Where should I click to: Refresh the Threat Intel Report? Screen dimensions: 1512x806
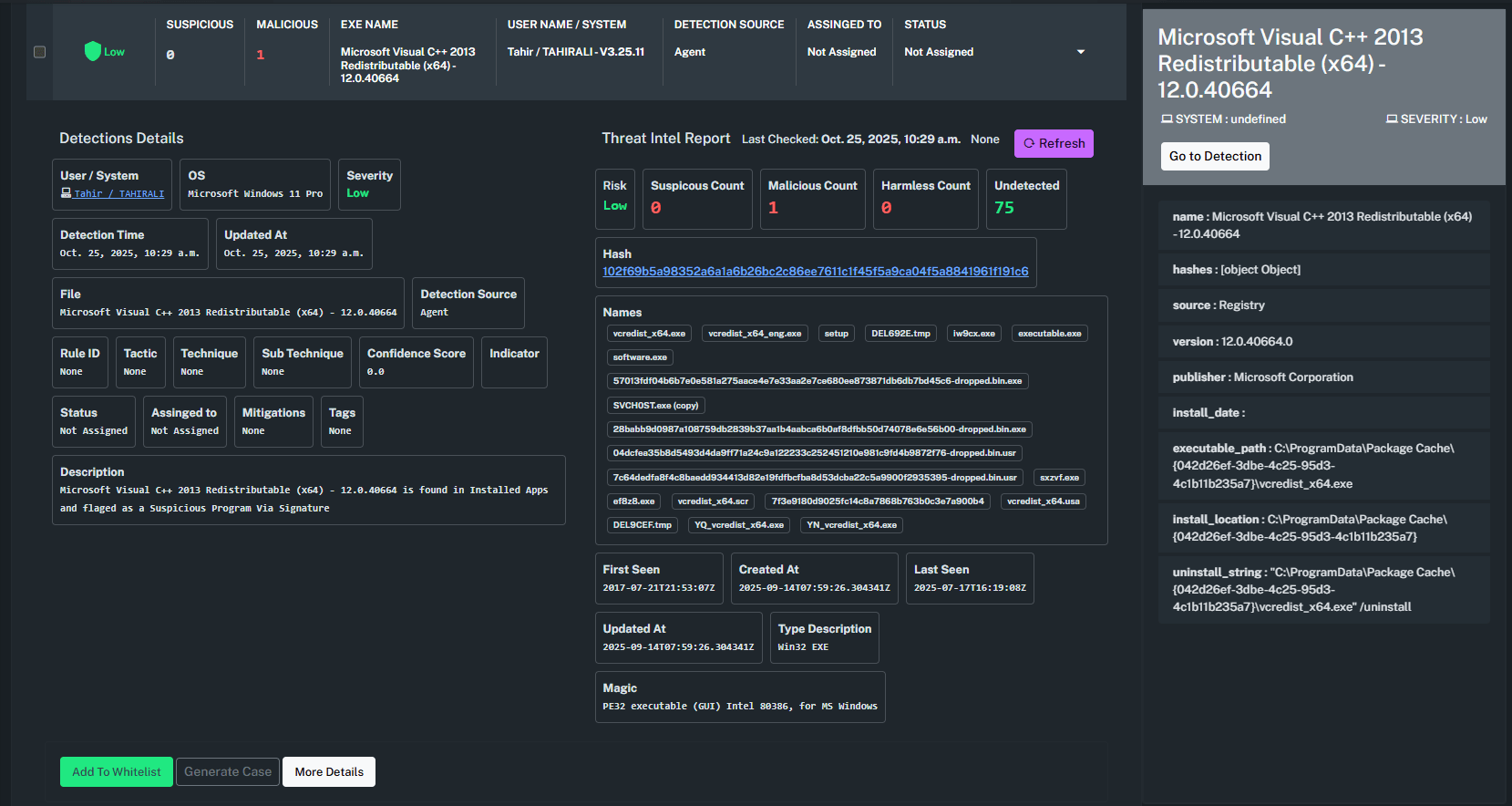tap(1054, 143)
